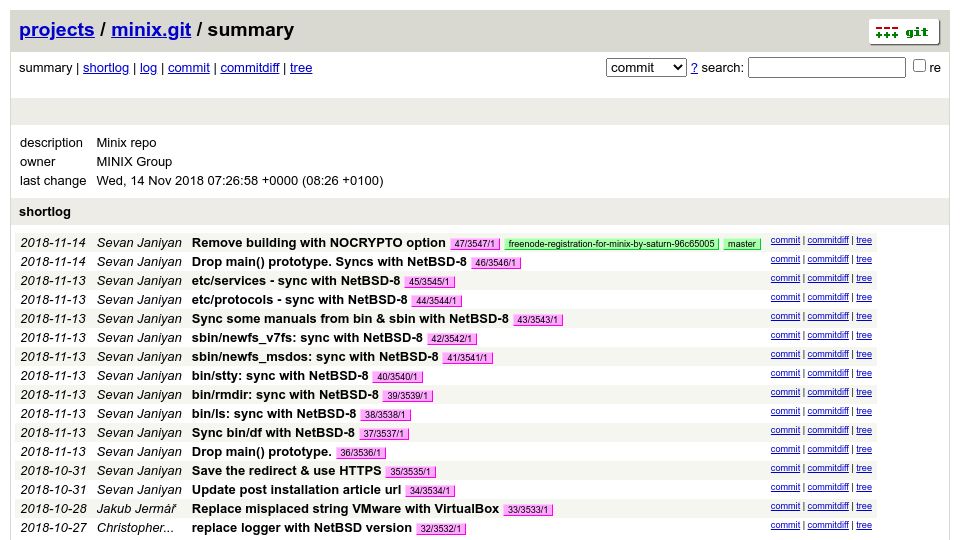The height and width of the screenshot is (540, 960).
Task: Click the freenode-registration-for-minix-by-saturn-96c65005 tag
Action: (x=611, y=244)
